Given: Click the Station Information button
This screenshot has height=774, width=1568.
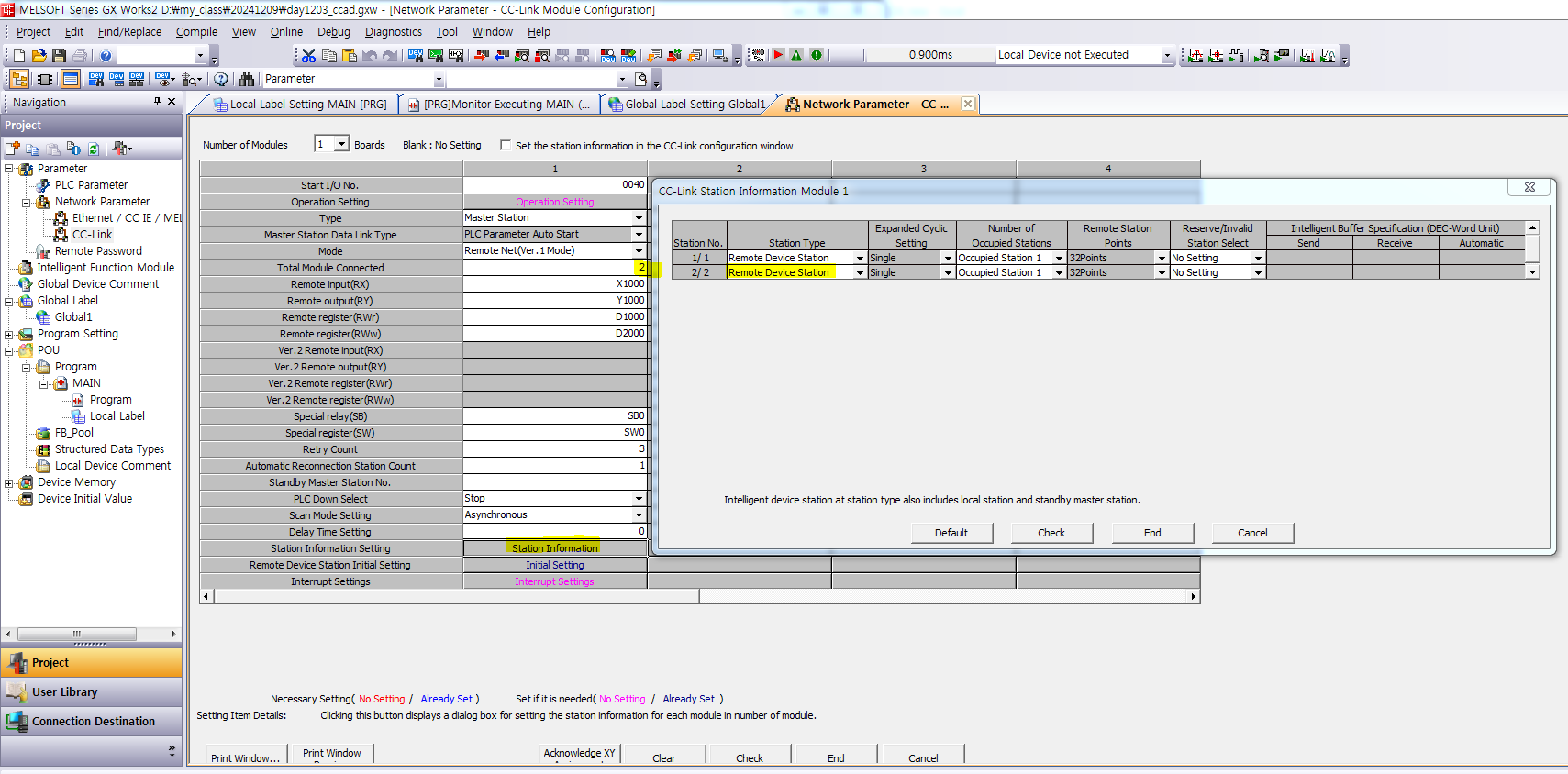Looking at the screenshot, I should (x=555, y=548).
